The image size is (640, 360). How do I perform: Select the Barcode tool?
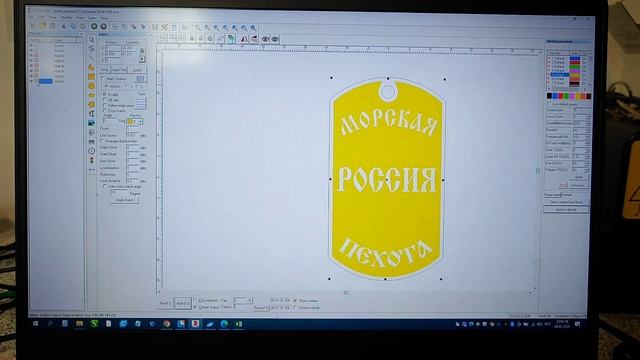pos(91,142)
